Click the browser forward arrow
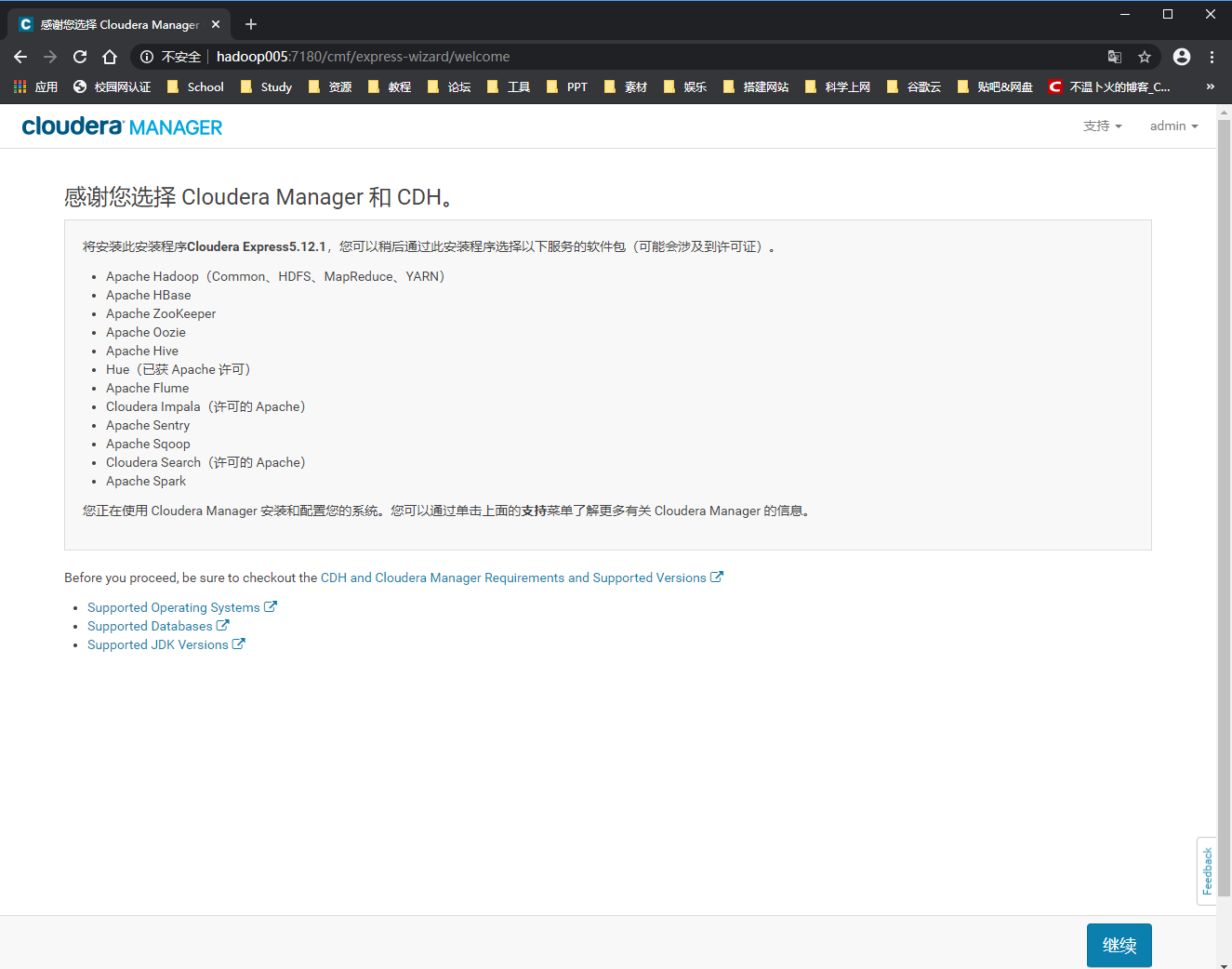 click(x=50, y=57)
